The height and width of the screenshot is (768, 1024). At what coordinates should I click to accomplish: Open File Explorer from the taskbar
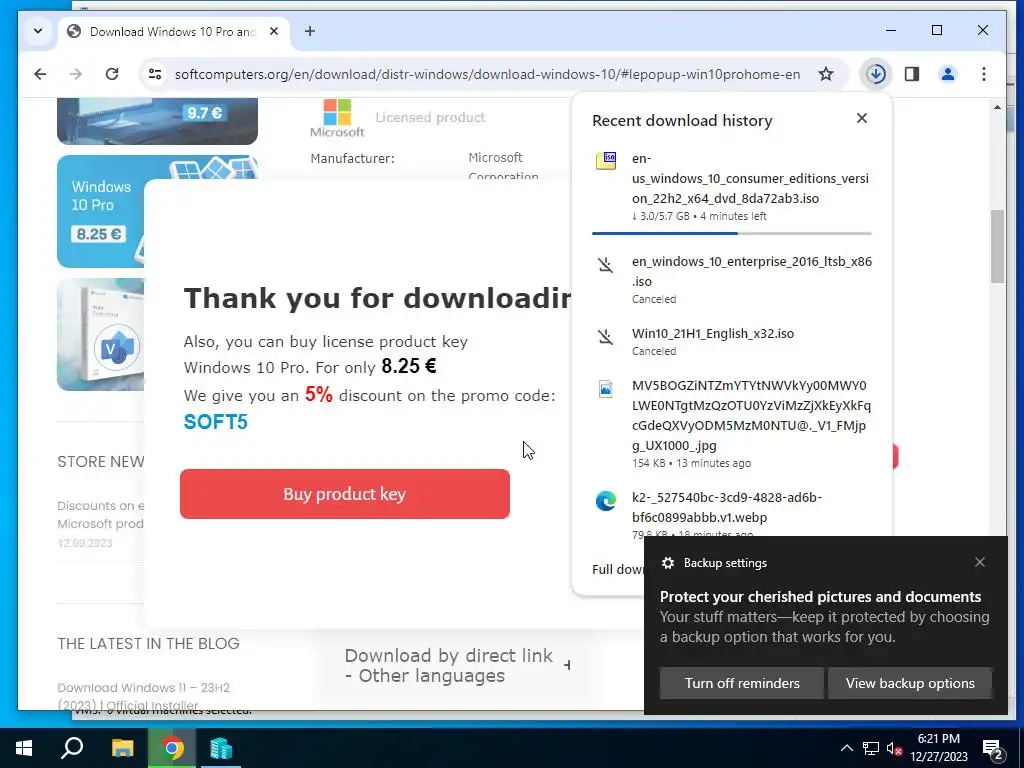click(122, 748)
